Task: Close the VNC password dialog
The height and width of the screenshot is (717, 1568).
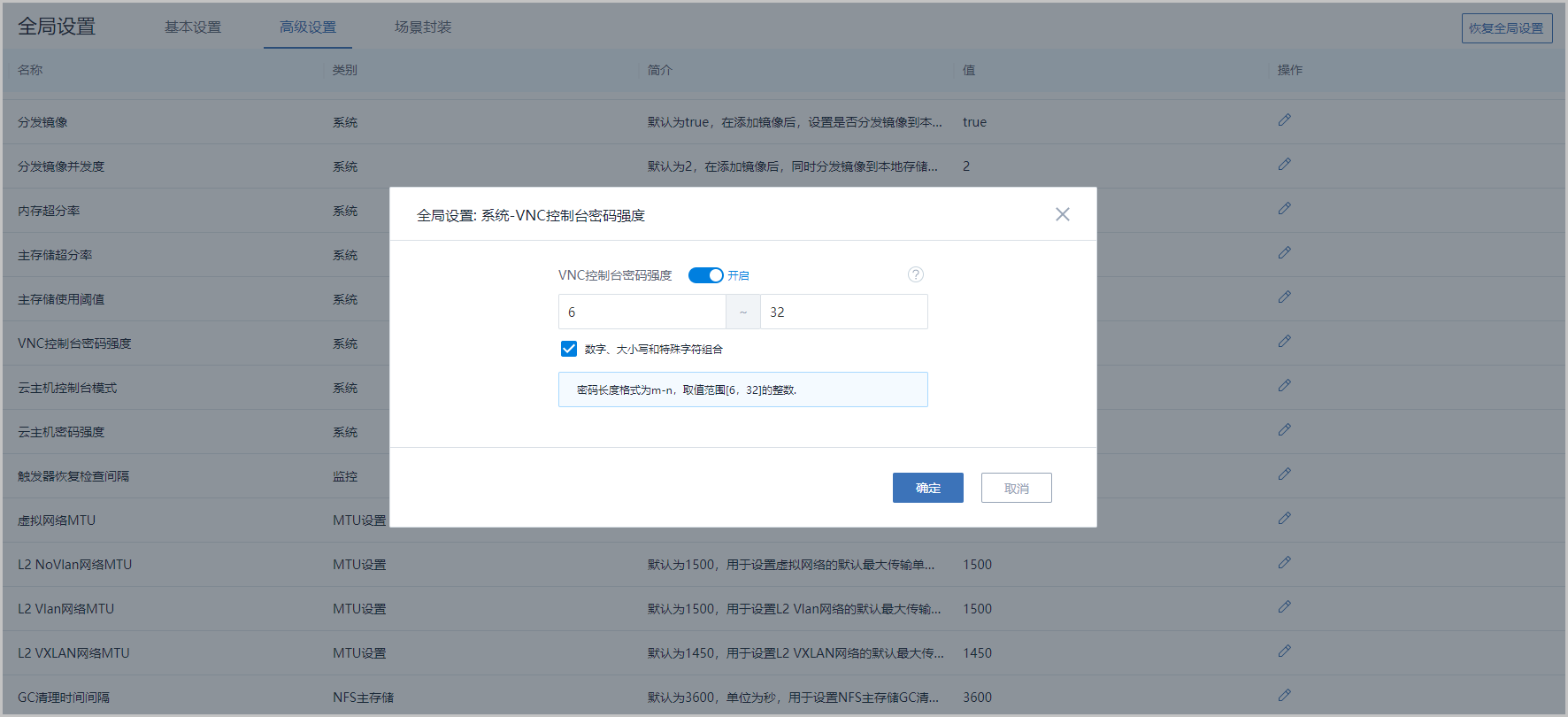Action: pyautogui.click(x=1063, y=214)
